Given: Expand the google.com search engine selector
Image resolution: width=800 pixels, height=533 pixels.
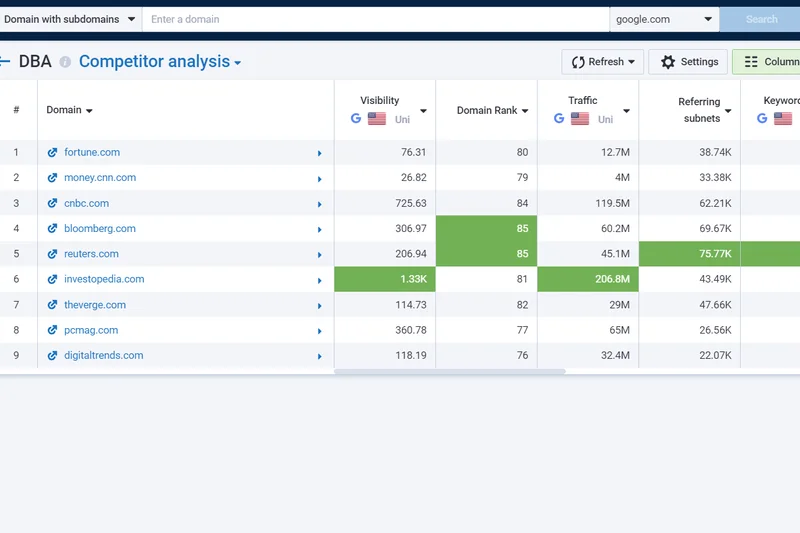Looking at the screenshot, I should point(665,19).
